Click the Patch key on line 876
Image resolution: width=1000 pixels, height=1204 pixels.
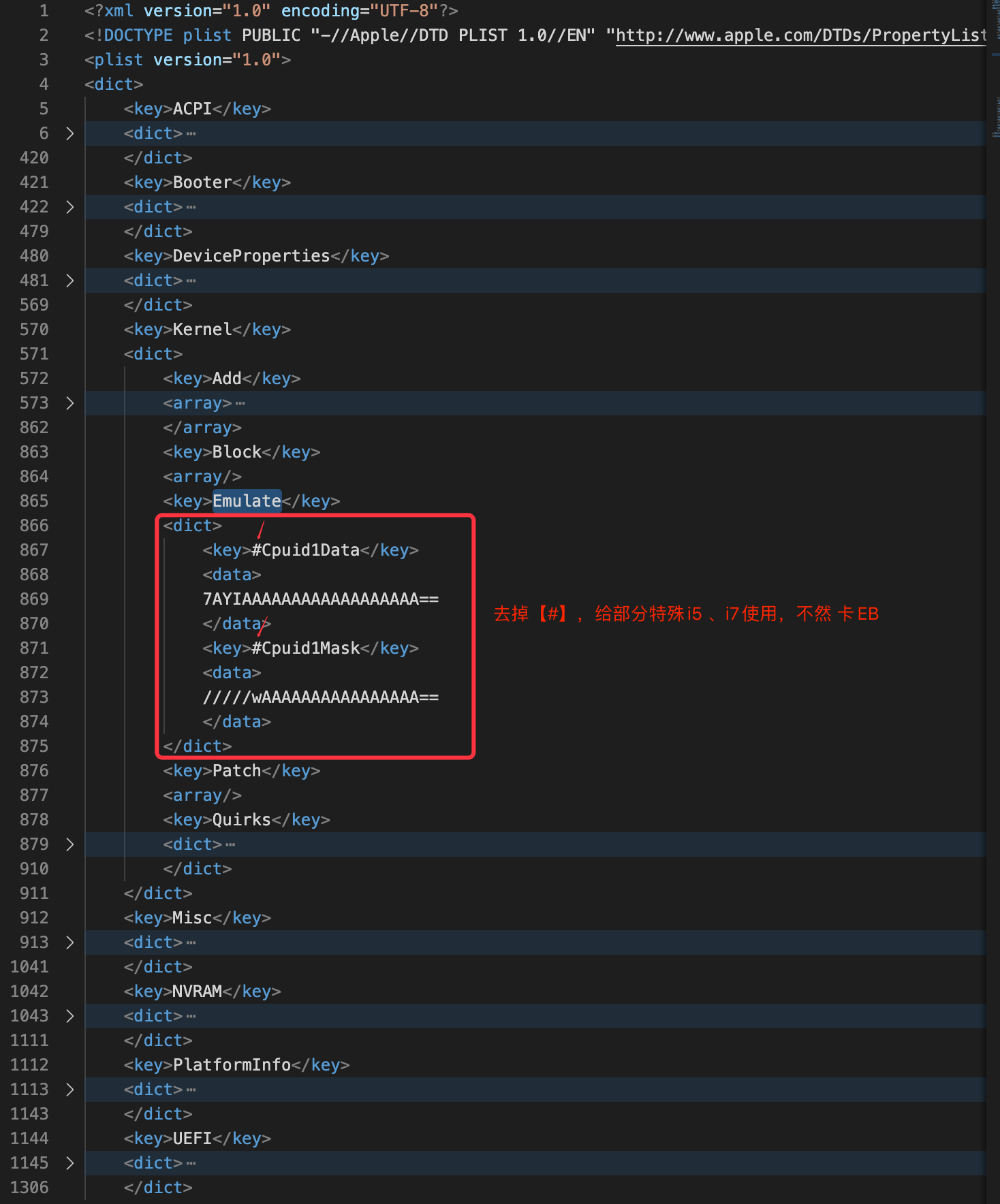(237, 771)
